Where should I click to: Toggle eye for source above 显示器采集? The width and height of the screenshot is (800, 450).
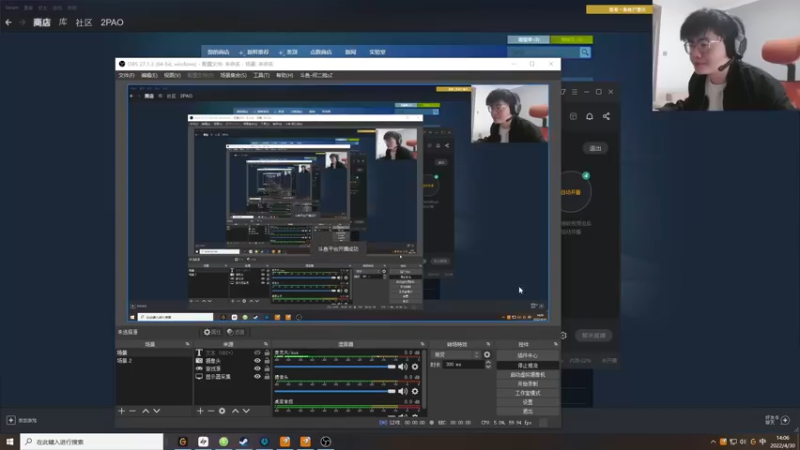257,368
